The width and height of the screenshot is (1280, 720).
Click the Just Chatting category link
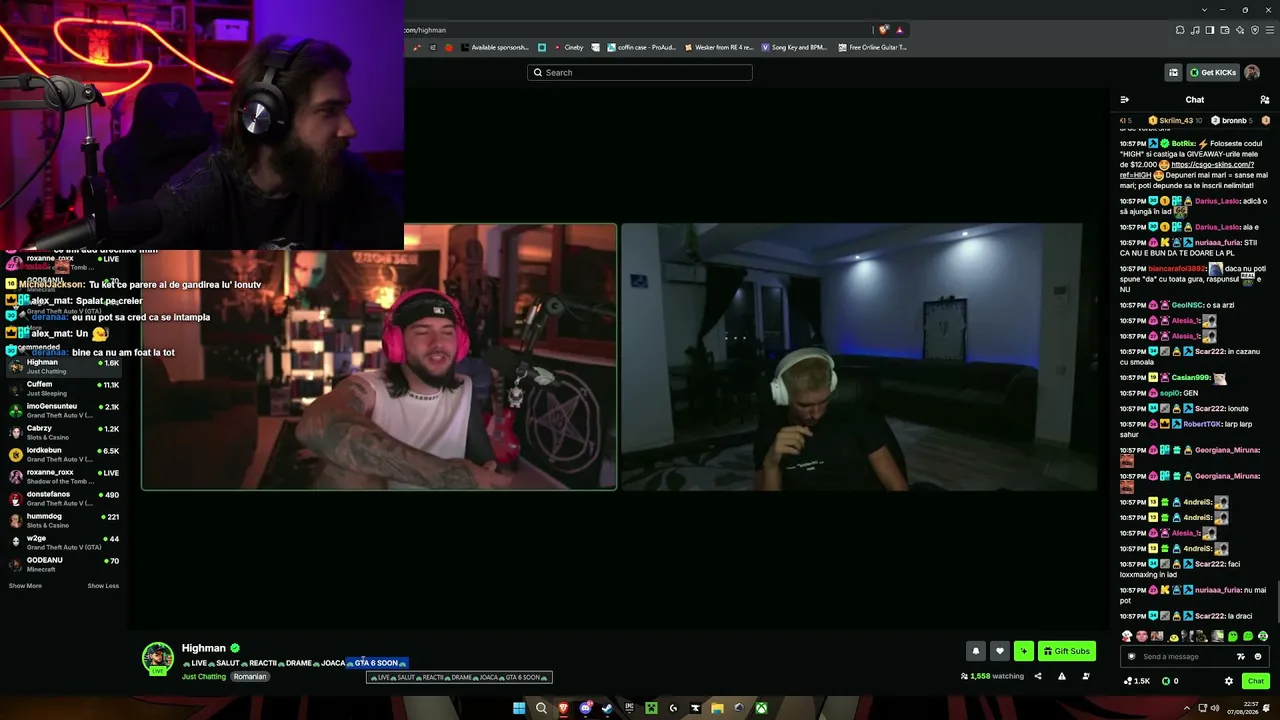(204, 677)
